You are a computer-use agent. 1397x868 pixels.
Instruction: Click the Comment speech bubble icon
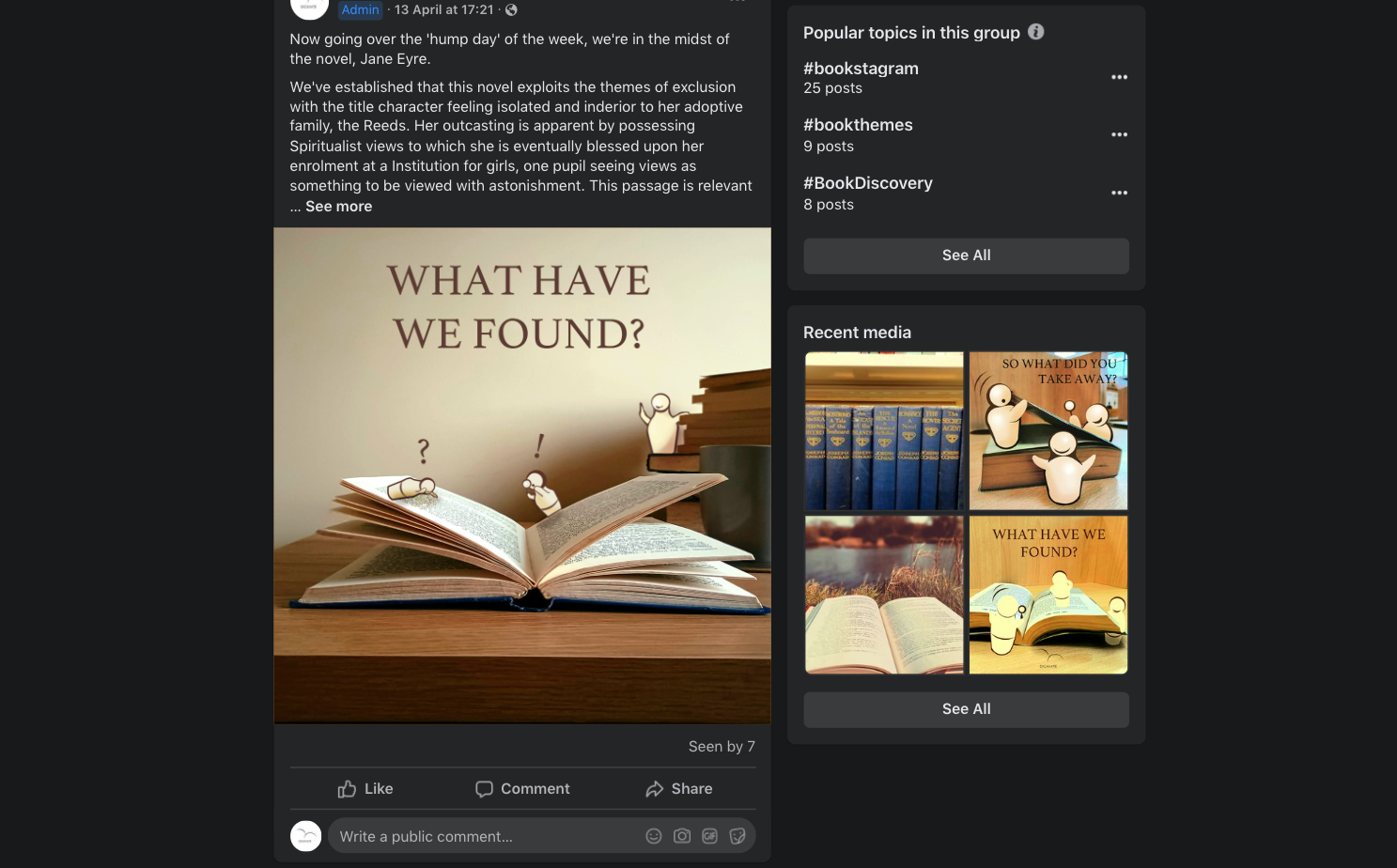tap(484, 789)
